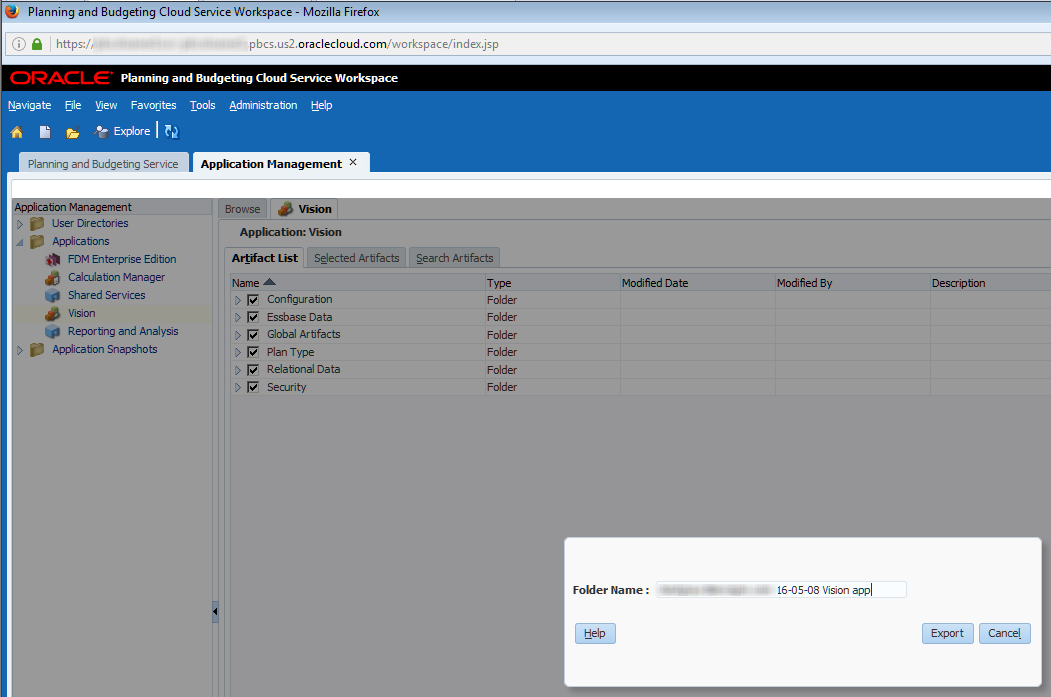
Task: Collapse the left pane splitter arrow
Action: pos(215,611)
